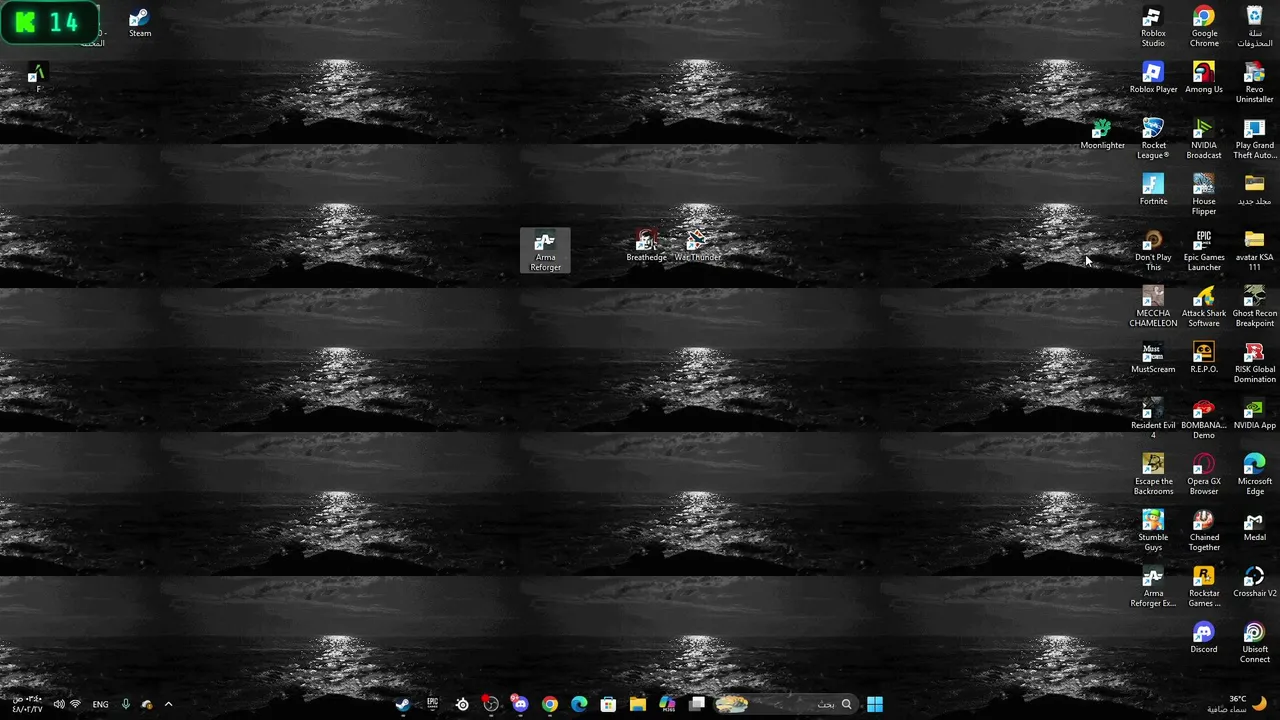Image resolution: width=1280 pixels, height=720 pixels.
Task: Open Epic Games from the taskbar
Action: pyautogui.click(x=432, y=704)
